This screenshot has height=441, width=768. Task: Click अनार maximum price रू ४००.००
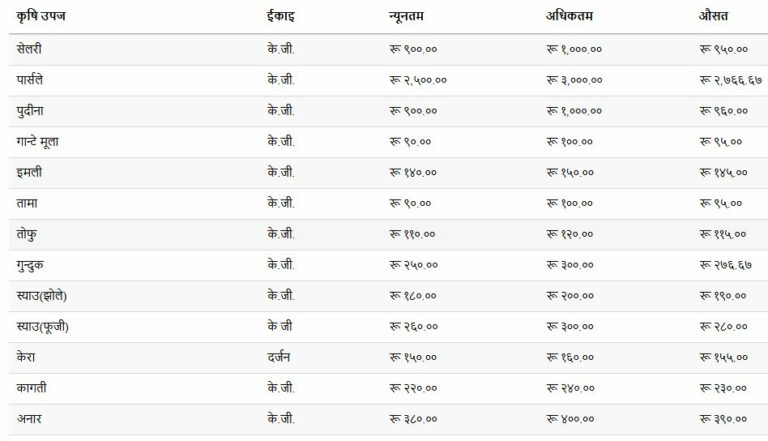tap(570, 419)
